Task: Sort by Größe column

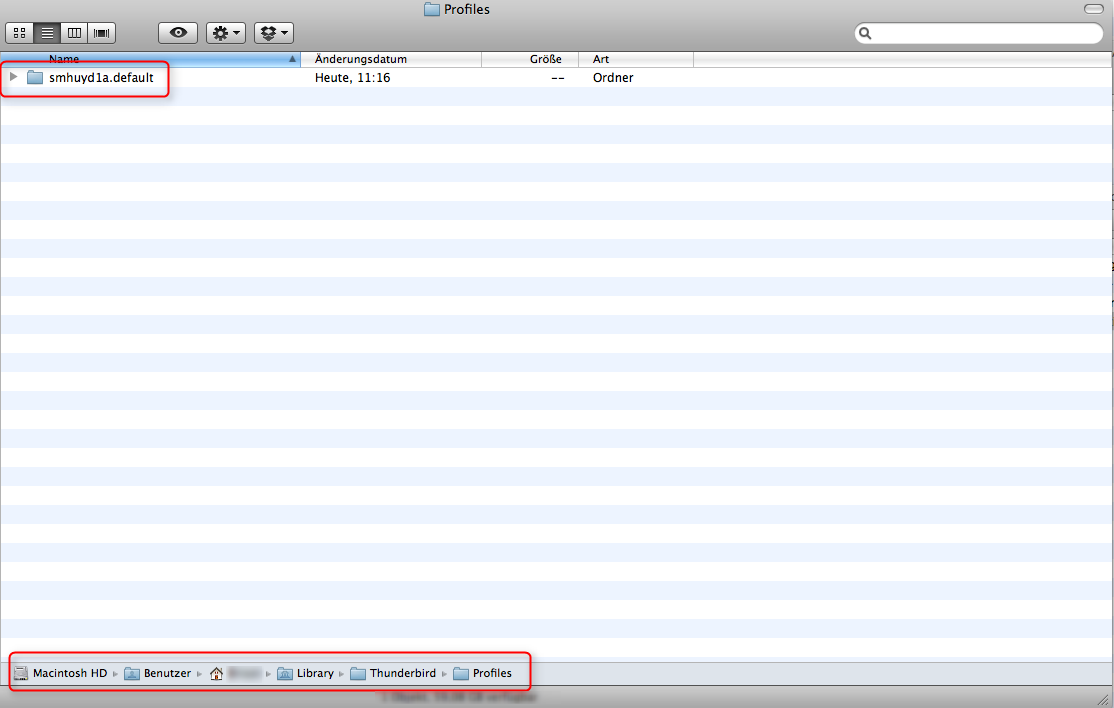Action: click(530, 59)
